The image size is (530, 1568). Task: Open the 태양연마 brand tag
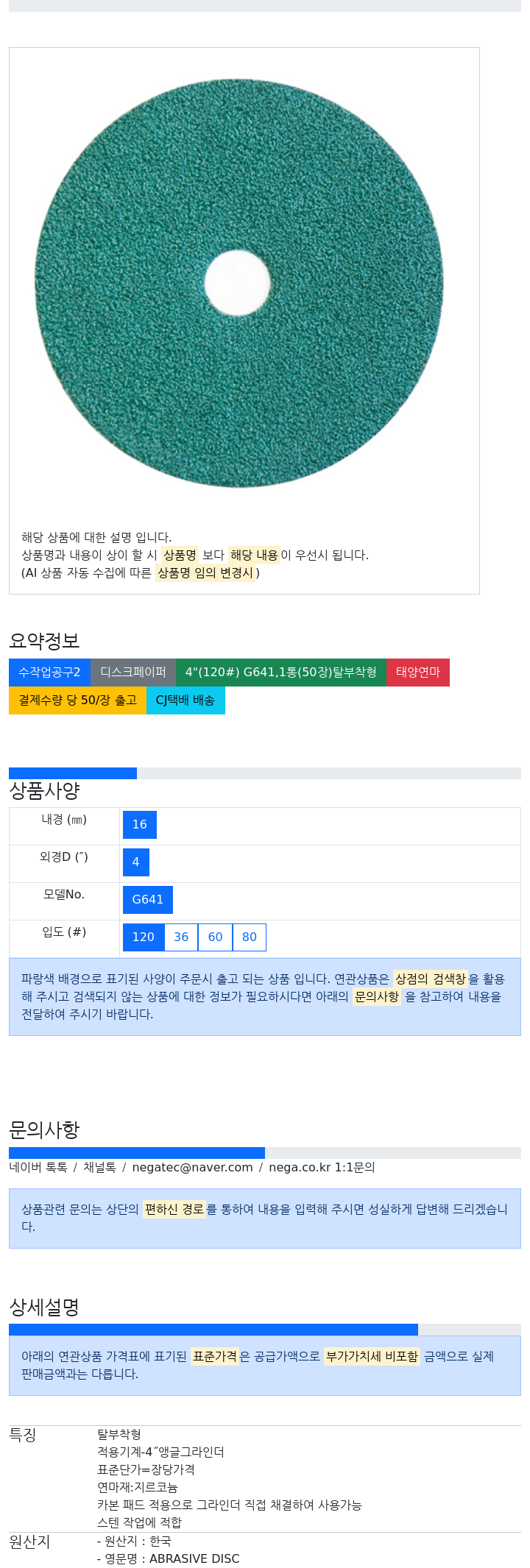[x=418, y=673]
